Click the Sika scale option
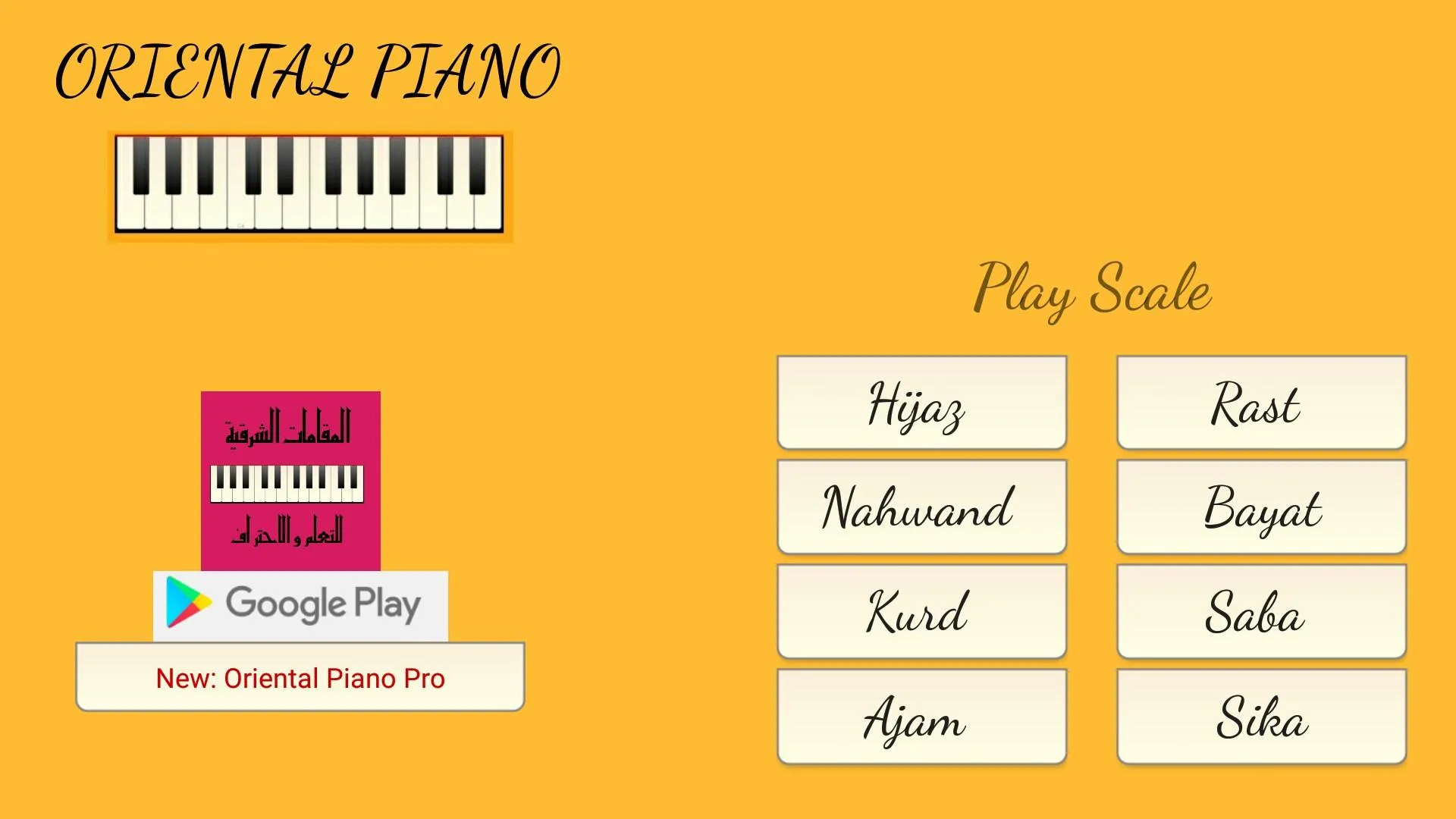The height and width of the screenshot is (819, 1456). [1259, 719]
